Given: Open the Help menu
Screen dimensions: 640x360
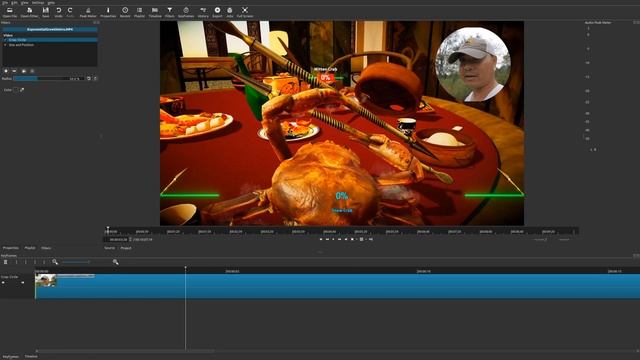Looking at the screenshot, I should point(51,2).
